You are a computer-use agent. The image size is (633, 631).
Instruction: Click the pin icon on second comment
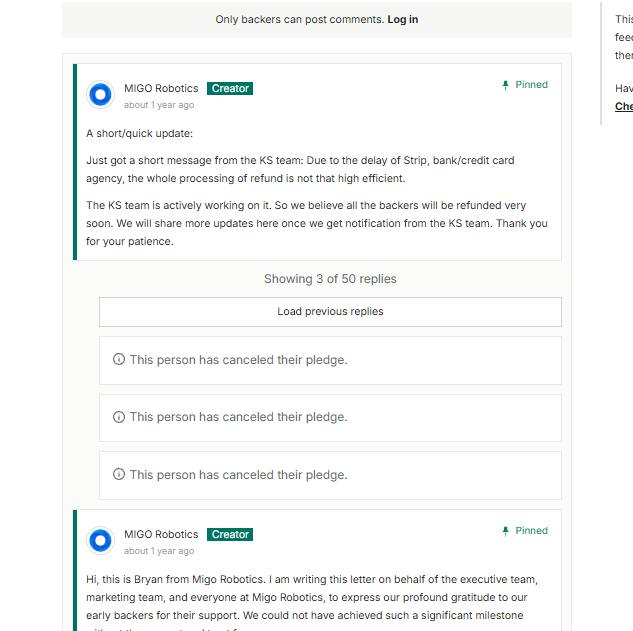tap(505, 531)
